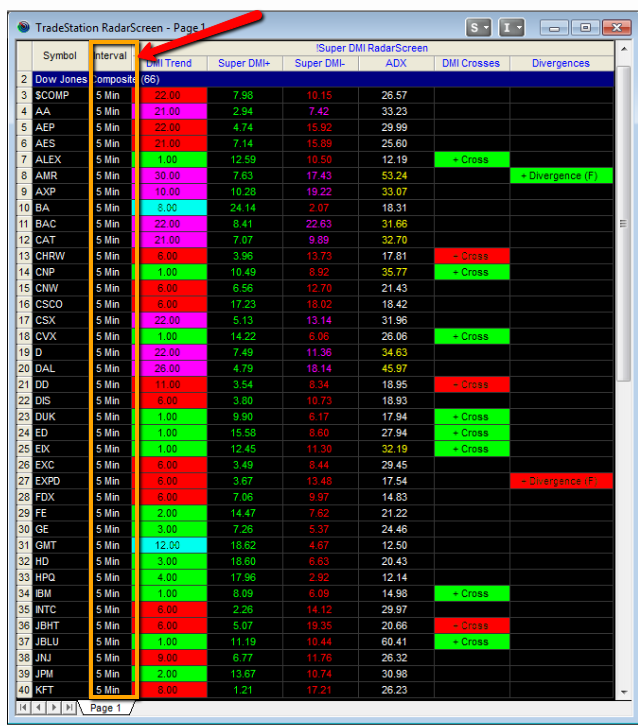Click 5 Min interval cell for CAT
The width and height of the screenshot is (638, 726).
pyautogui.click(x=110, y=240)
